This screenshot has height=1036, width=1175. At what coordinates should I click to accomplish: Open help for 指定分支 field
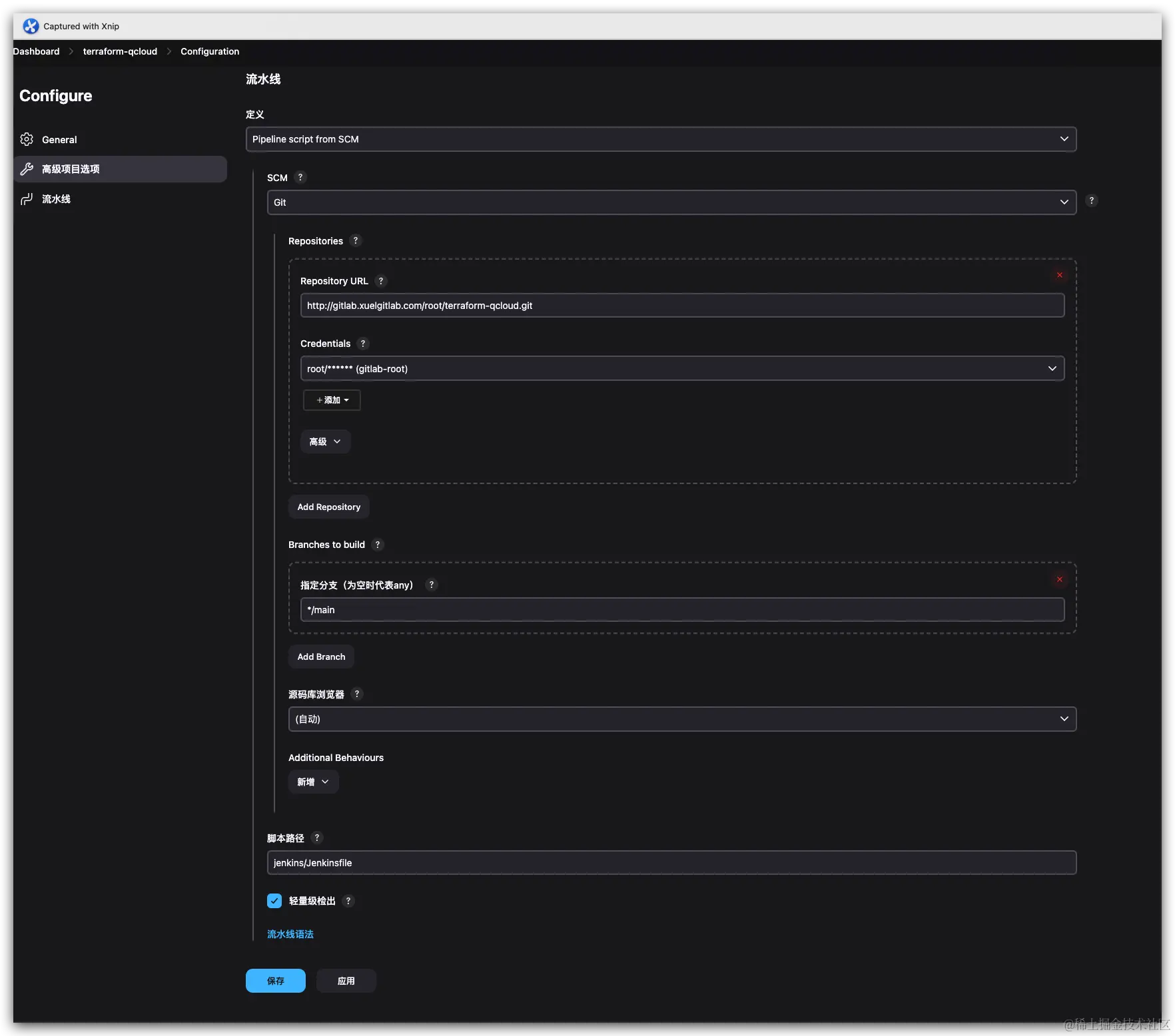pyautogui.click(x=432, y=585)
